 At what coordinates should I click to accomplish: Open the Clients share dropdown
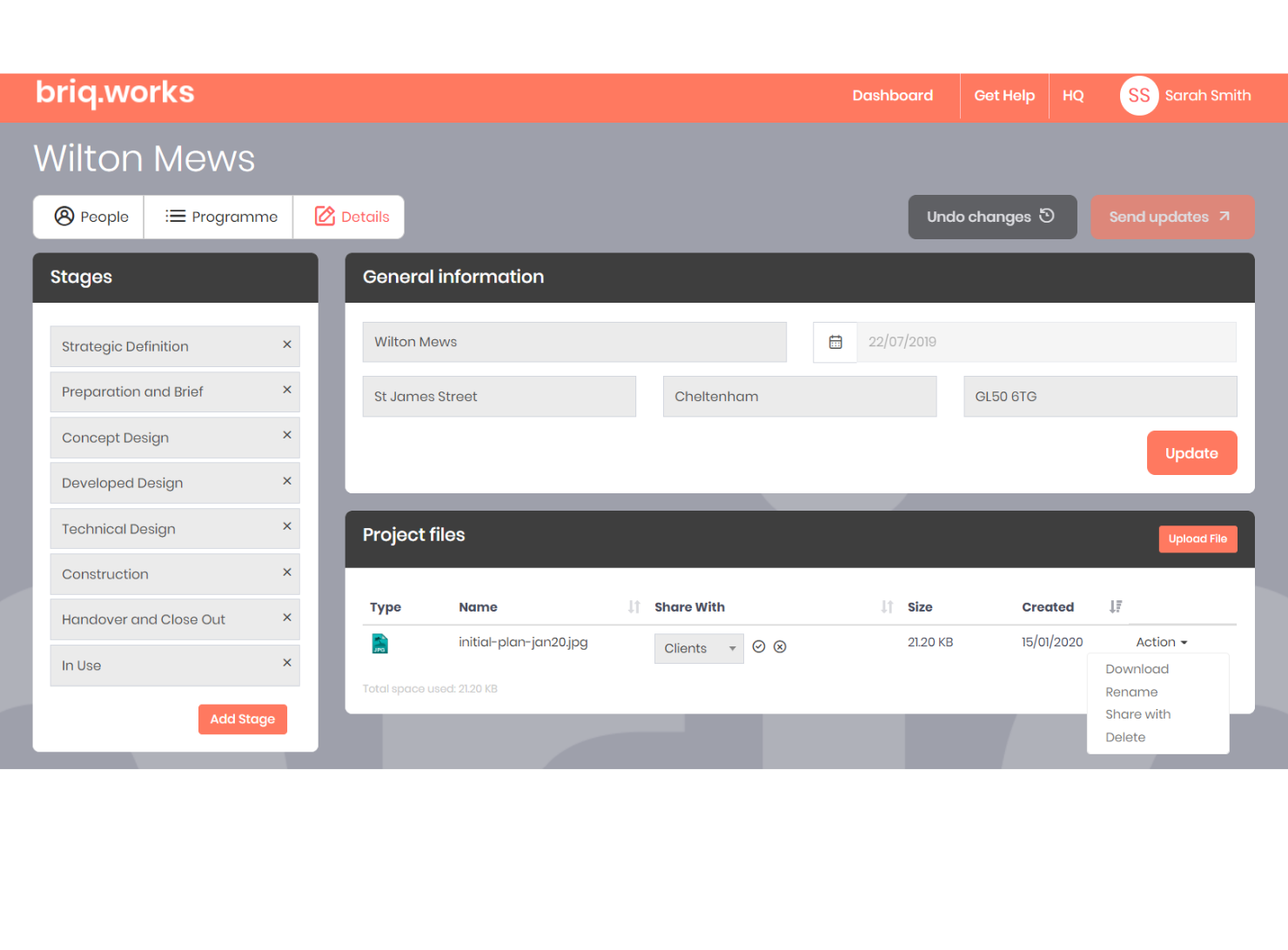pyautogui.click(x=698, y=648)
